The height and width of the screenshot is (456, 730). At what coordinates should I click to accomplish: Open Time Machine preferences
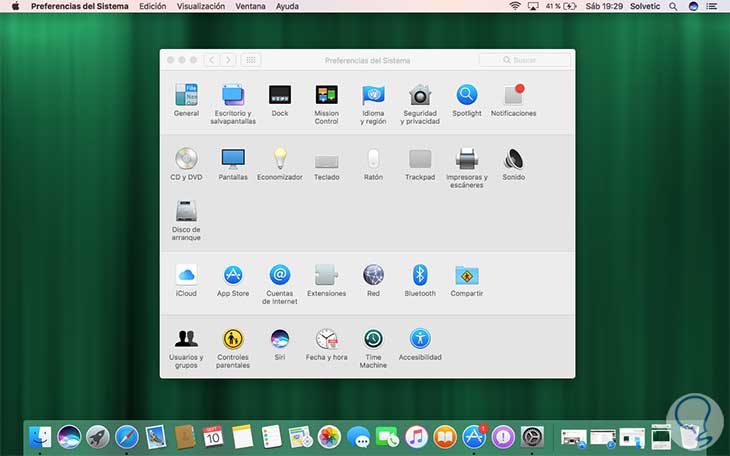tap(373, 339)
